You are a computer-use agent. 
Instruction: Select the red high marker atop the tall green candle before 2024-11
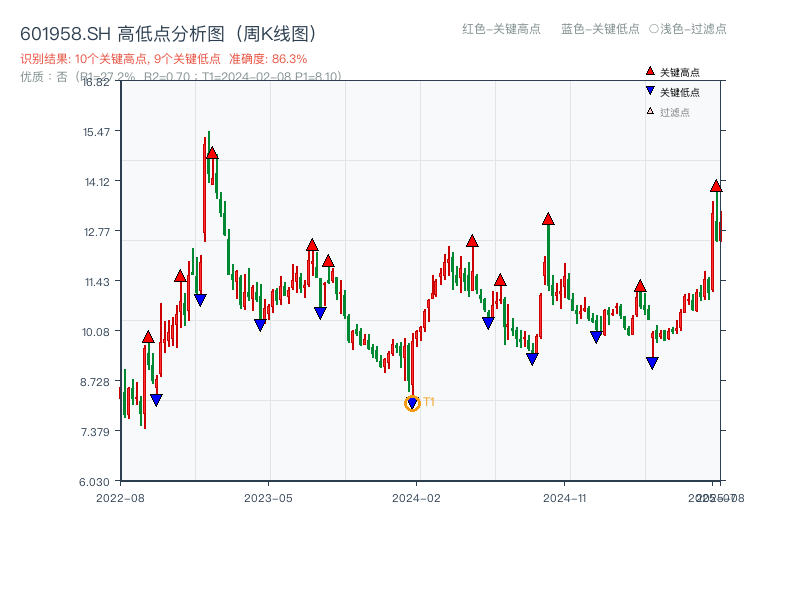pos(548,219)
